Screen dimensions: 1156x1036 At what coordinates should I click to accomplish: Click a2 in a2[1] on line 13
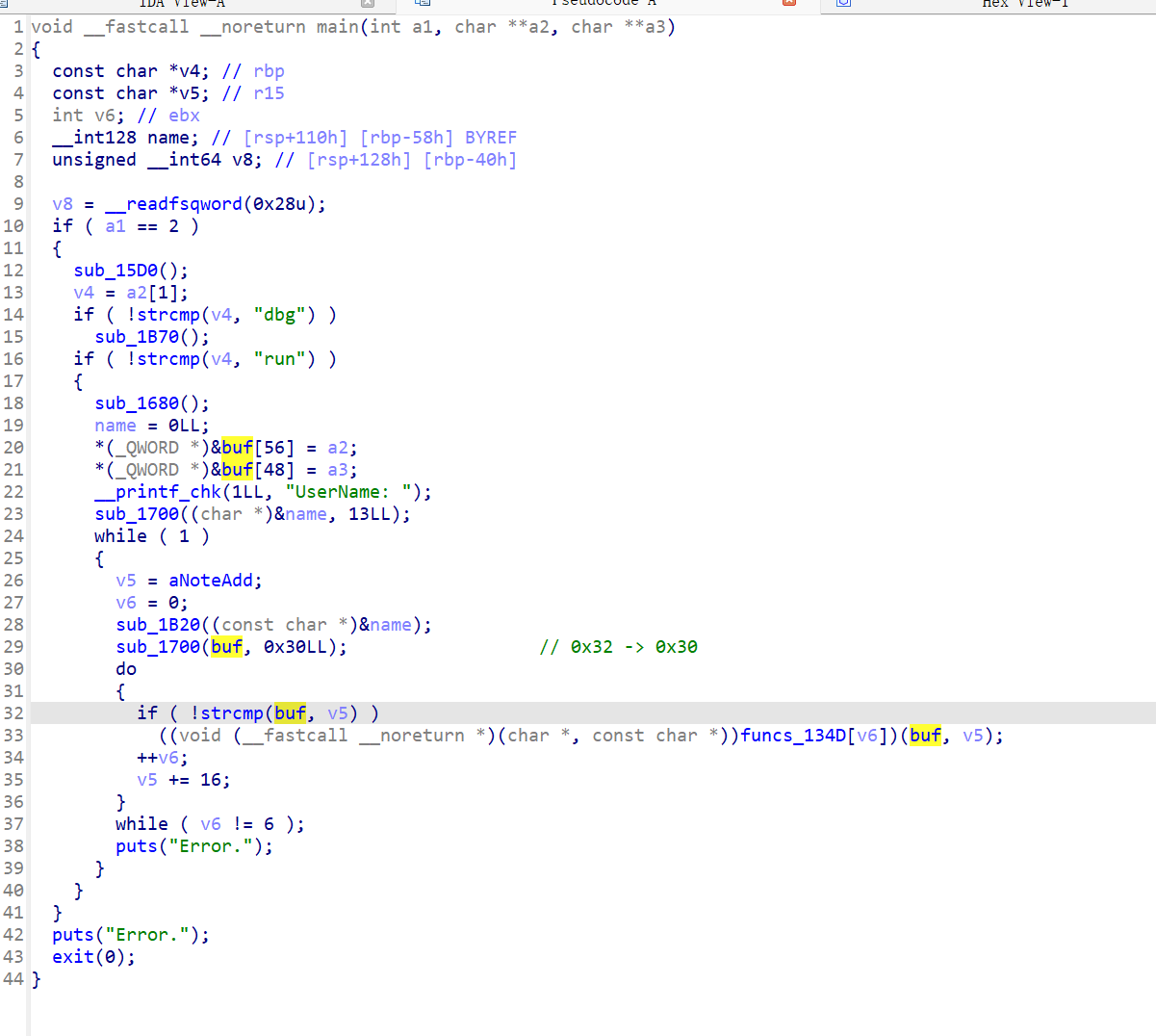(x=137, y=293)
